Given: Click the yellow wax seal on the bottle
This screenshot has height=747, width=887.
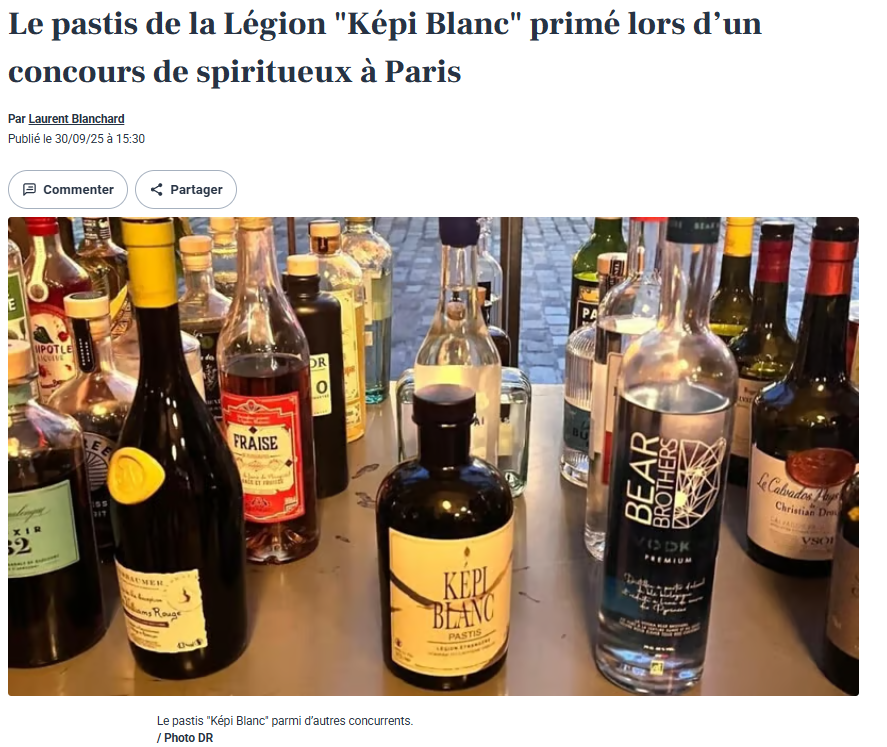Looking at the screenshot, I should pos(135,474).
